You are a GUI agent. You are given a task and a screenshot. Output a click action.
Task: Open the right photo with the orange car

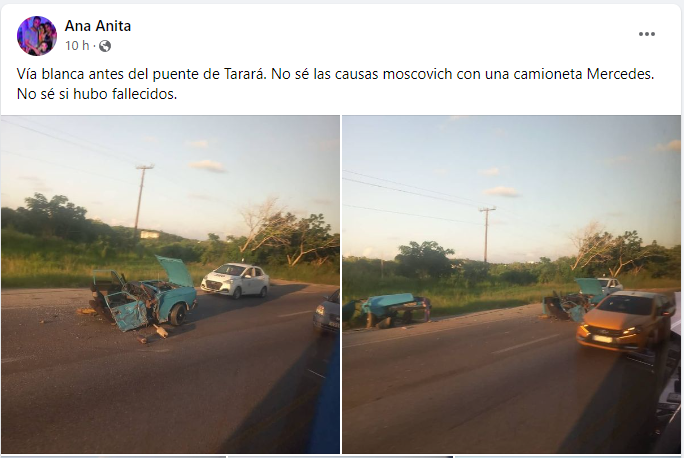click(x=511, y=284)
